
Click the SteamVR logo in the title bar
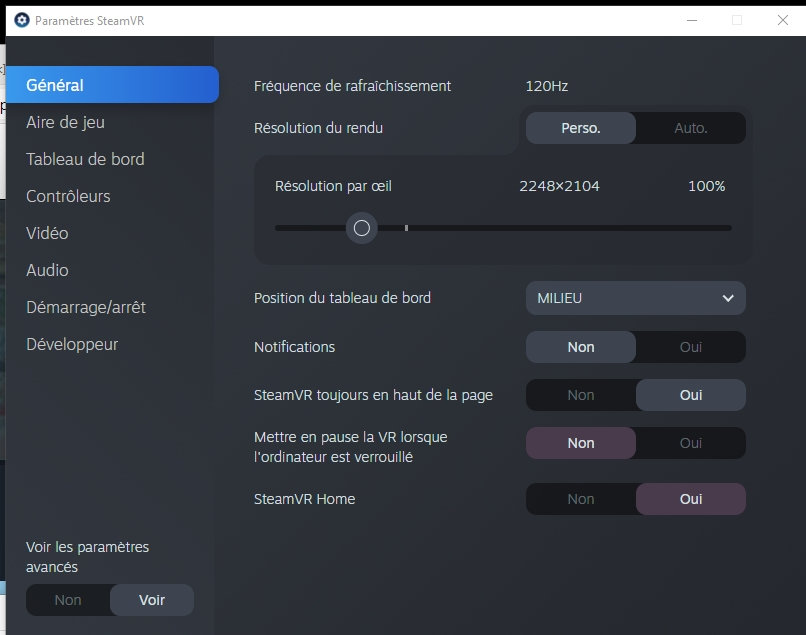click(x=22, y=21)
